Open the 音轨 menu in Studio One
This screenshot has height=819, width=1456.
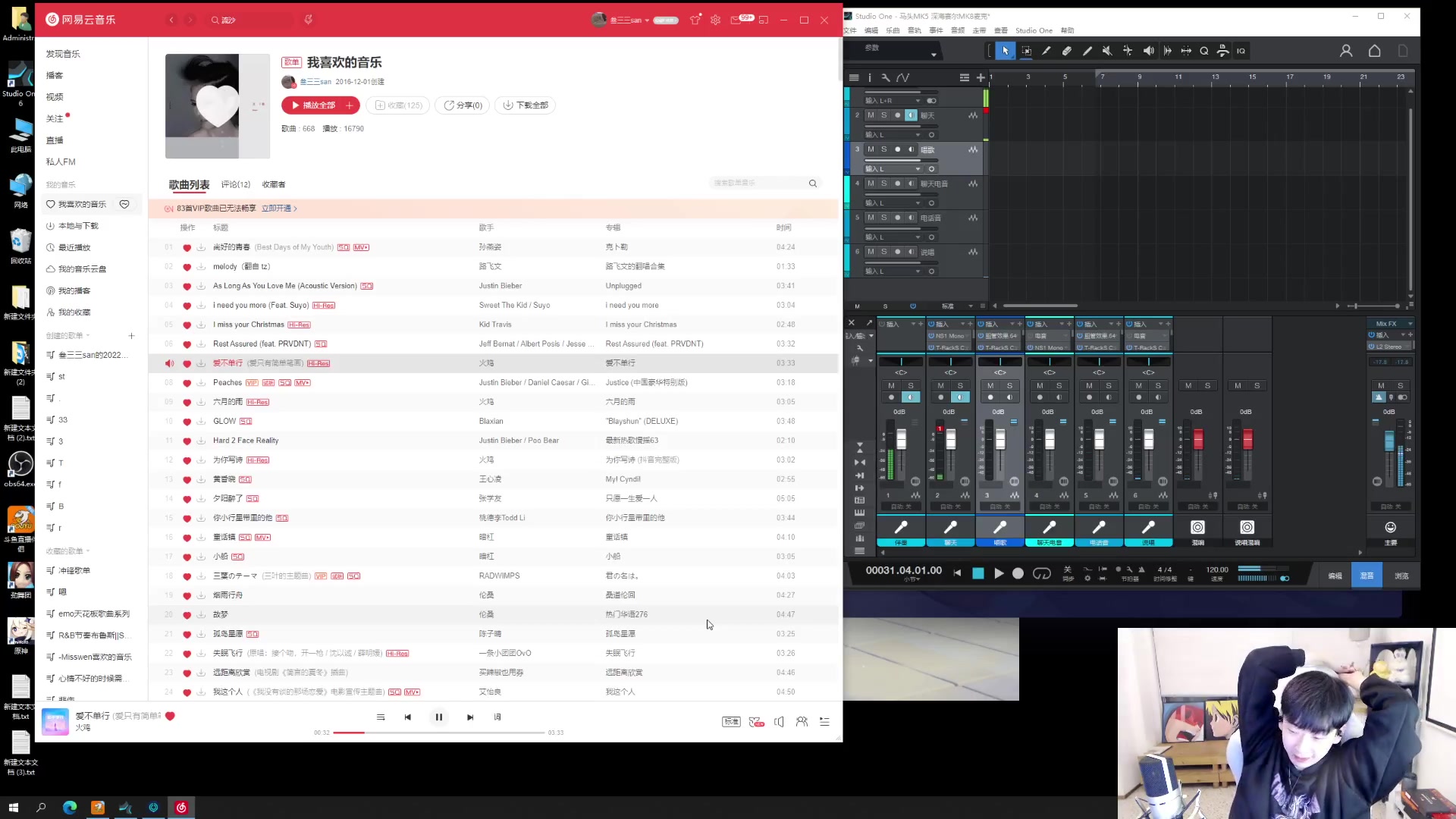tap(915, 31)
